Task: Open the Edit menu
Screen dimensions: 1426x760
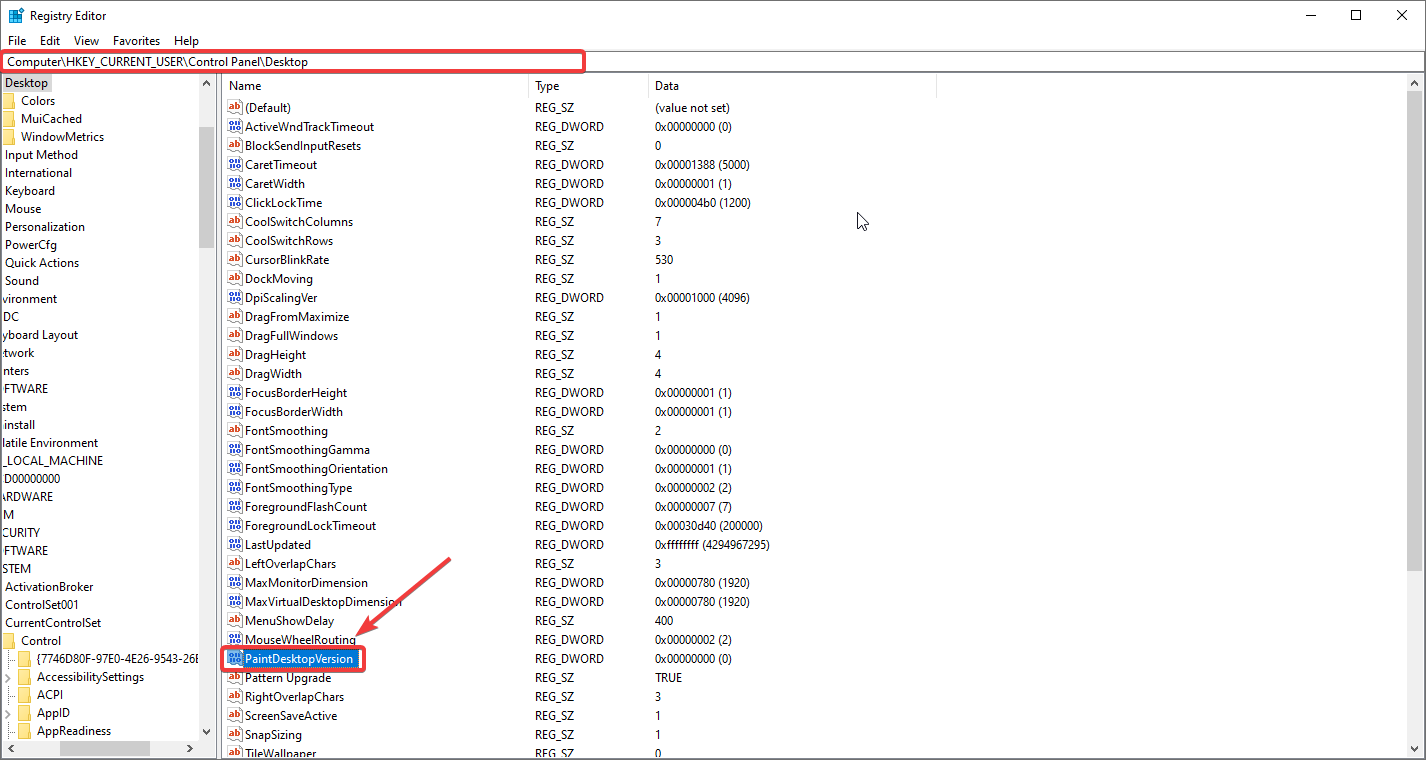Action: coord(50,41)
